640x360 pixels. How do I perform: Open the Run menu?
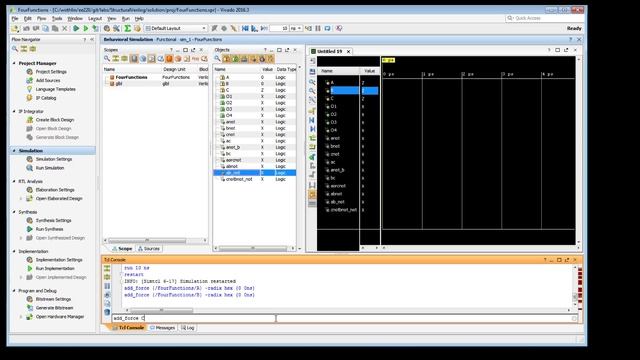point(126,18)
